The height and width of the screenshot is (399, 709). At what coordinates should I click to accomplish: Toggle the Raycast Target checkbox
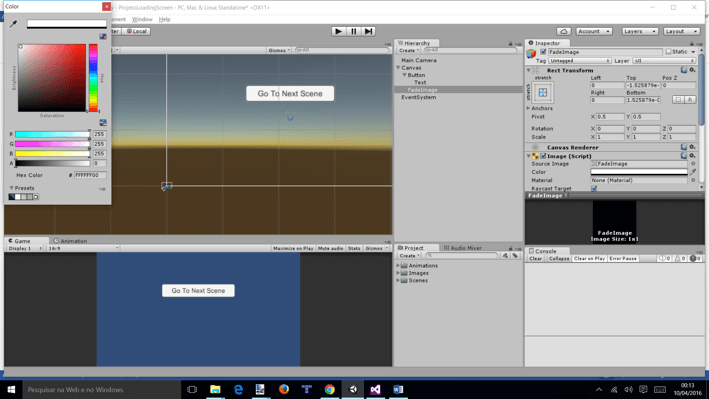coord(594,188)
